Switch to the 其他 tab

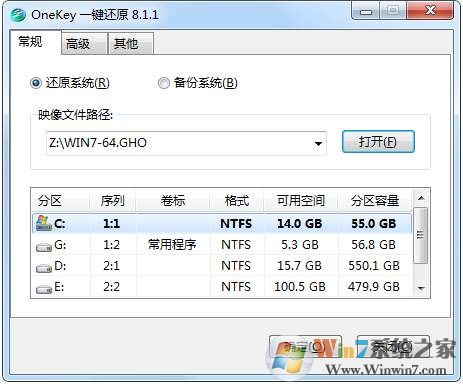pos(126,44)
